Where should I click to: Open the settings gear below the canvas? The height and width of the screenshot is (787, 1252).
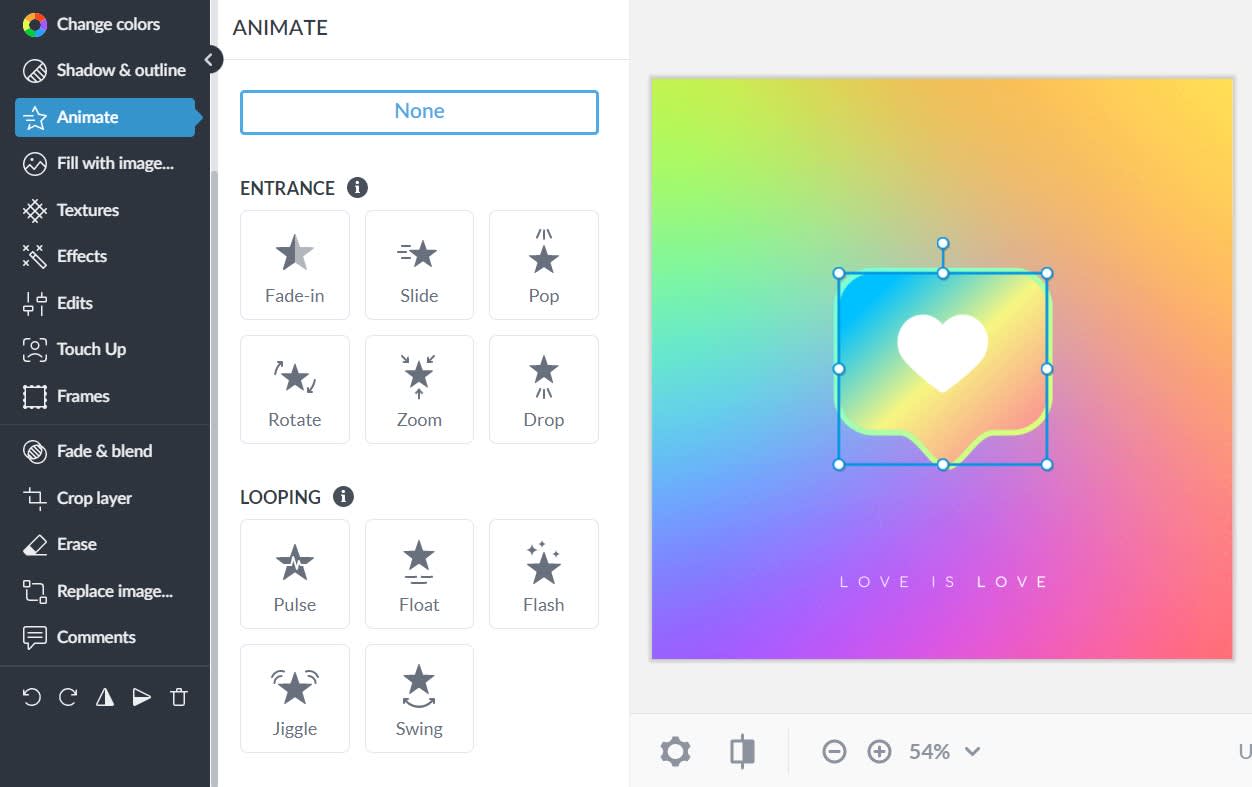pos(676,752)
